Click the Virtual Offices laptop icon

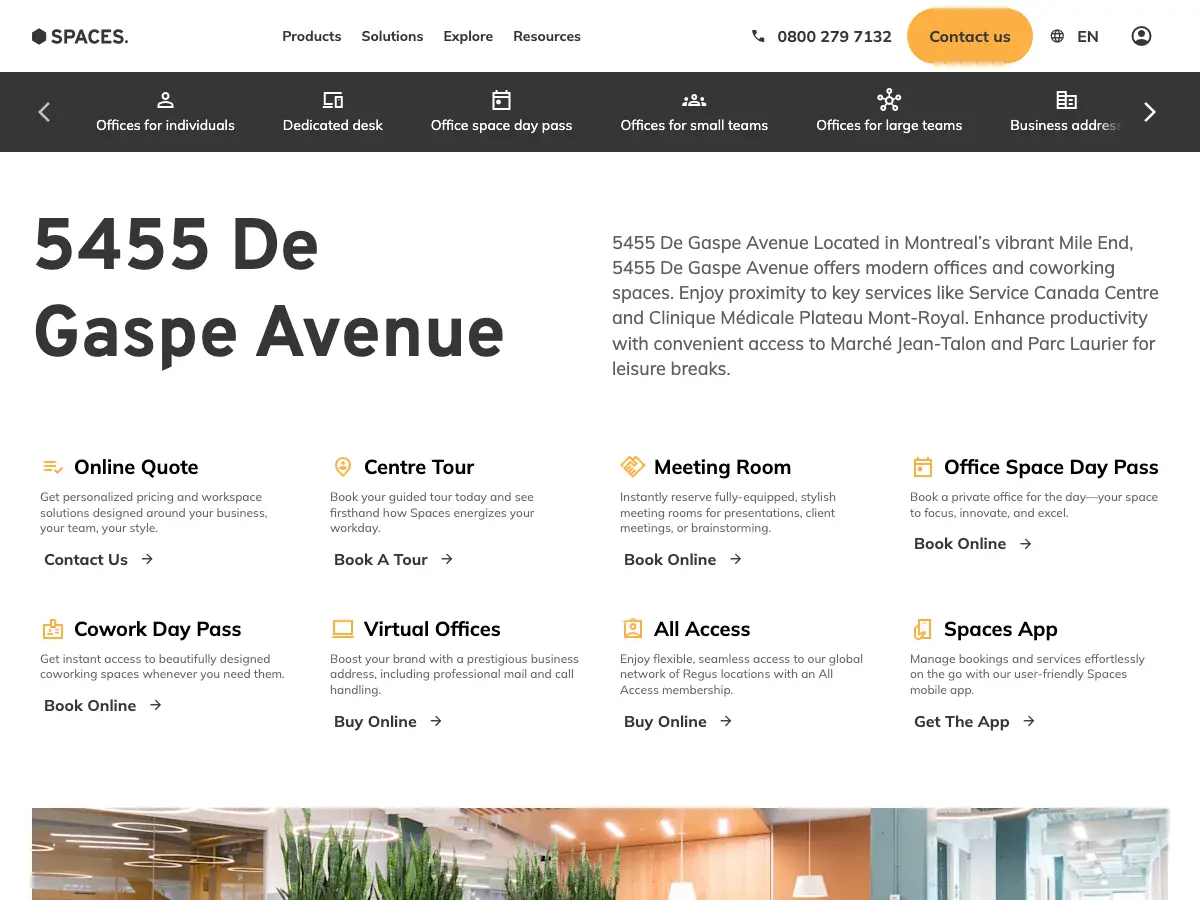click(343, 629)
